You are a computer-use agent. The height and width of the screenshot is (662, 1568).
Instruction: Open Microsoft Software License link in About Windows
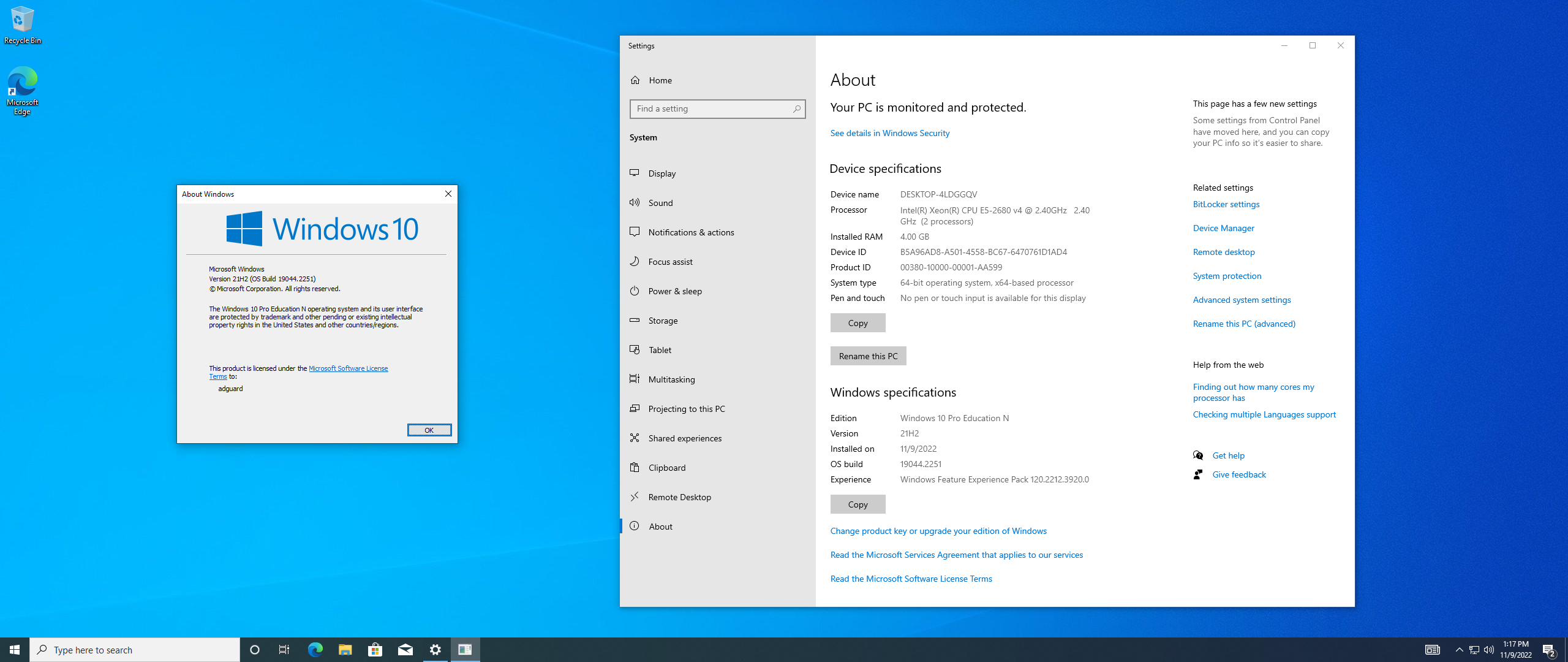348,368
